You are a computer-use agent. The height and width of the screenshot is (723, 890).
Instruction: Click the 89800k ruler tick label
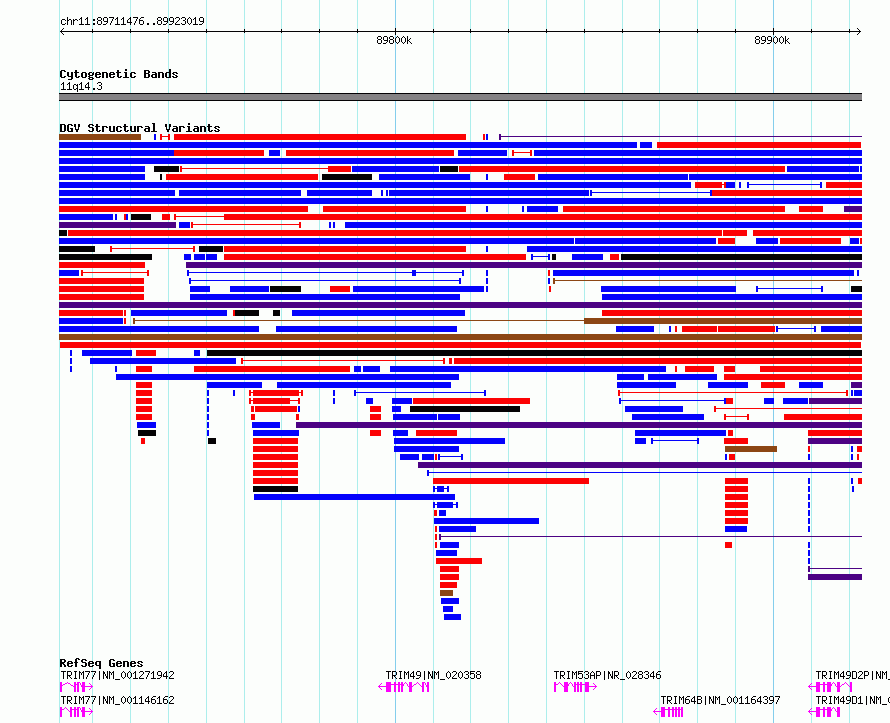coord(394,40)
